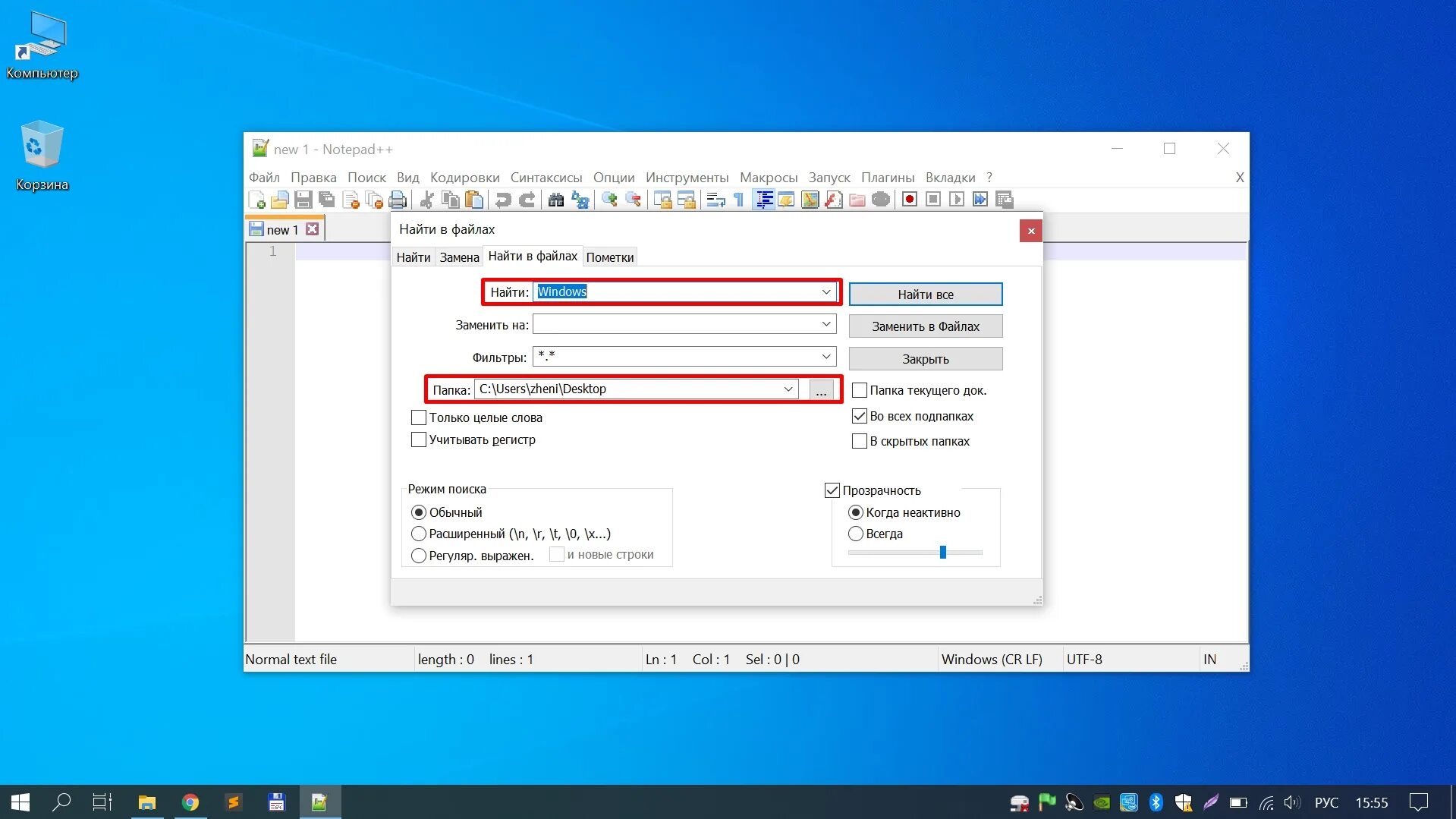Image resolution: width=1456 pixels, height=819 pixels.
Task: Click the Replace toolbar icon
Action: [580, 200]
